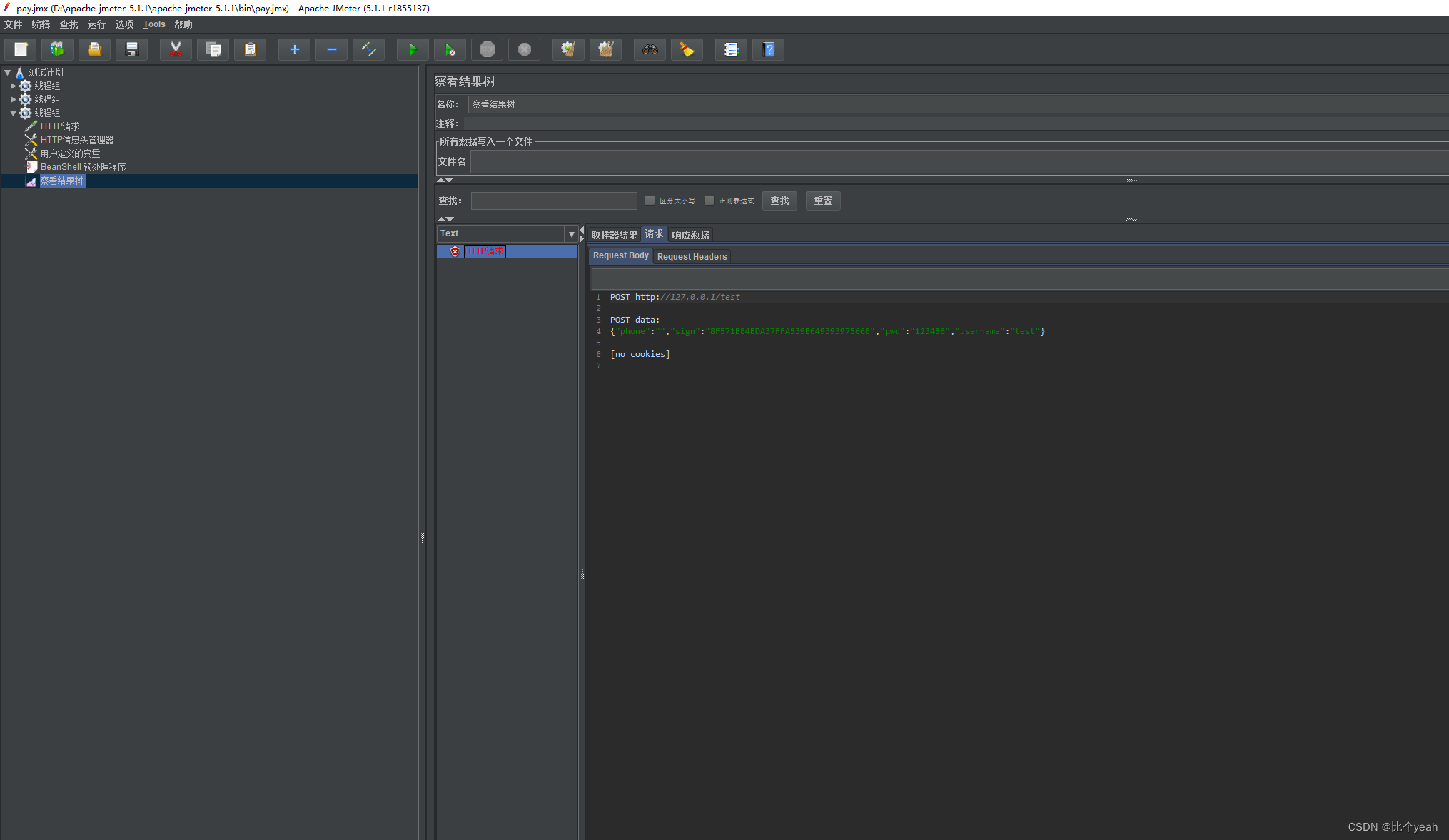Open the 查找 menu
This screenshot has height=840, width=1449.
pos(69,24)
